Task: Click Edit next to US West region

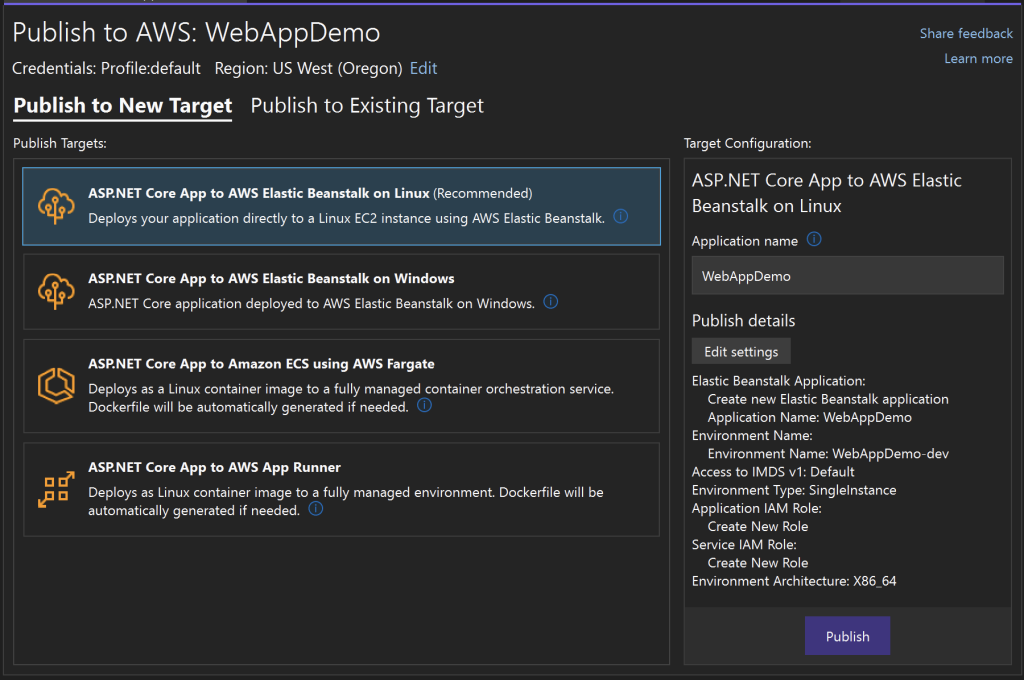Action: click(x=423, y=68)
